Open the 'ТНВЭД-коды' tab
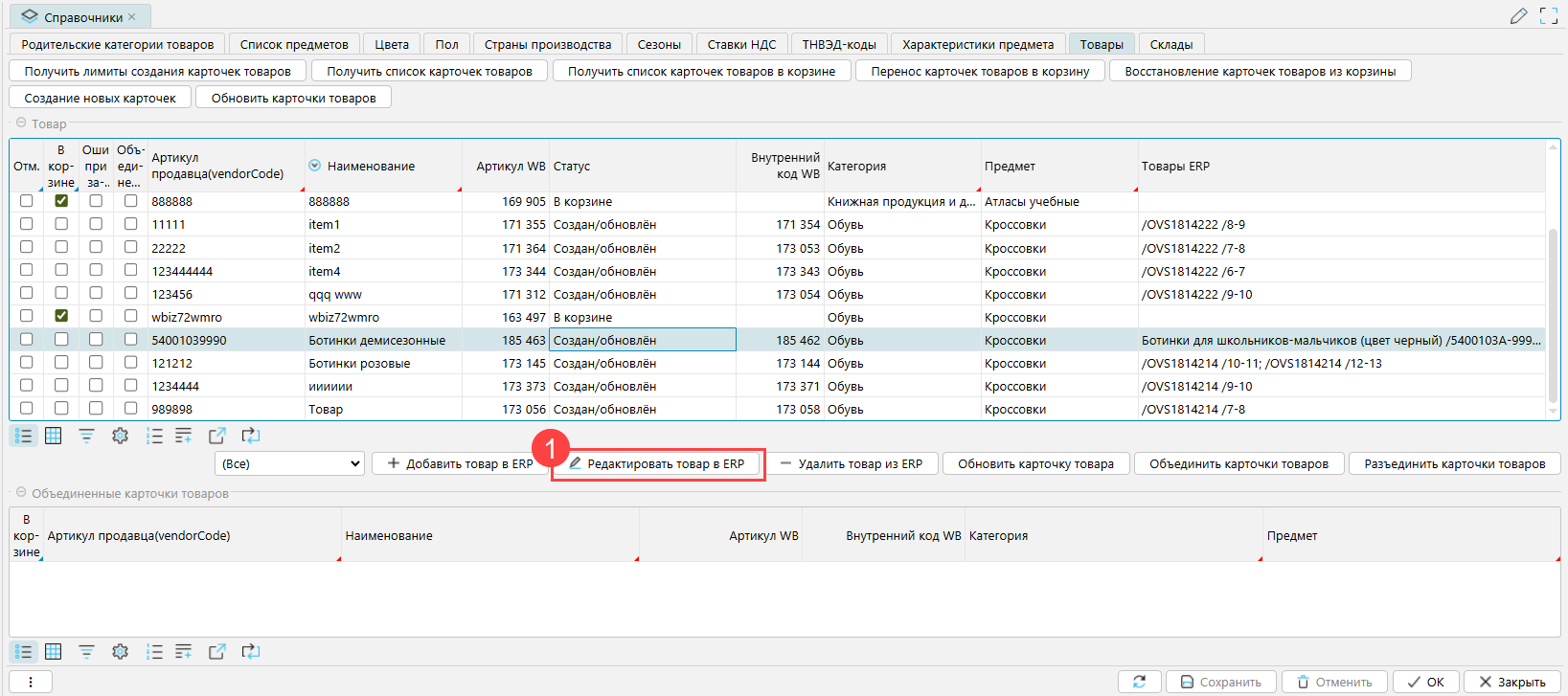Image resolution: width=1568 pixels, height=696 pixels. (838, 44)
